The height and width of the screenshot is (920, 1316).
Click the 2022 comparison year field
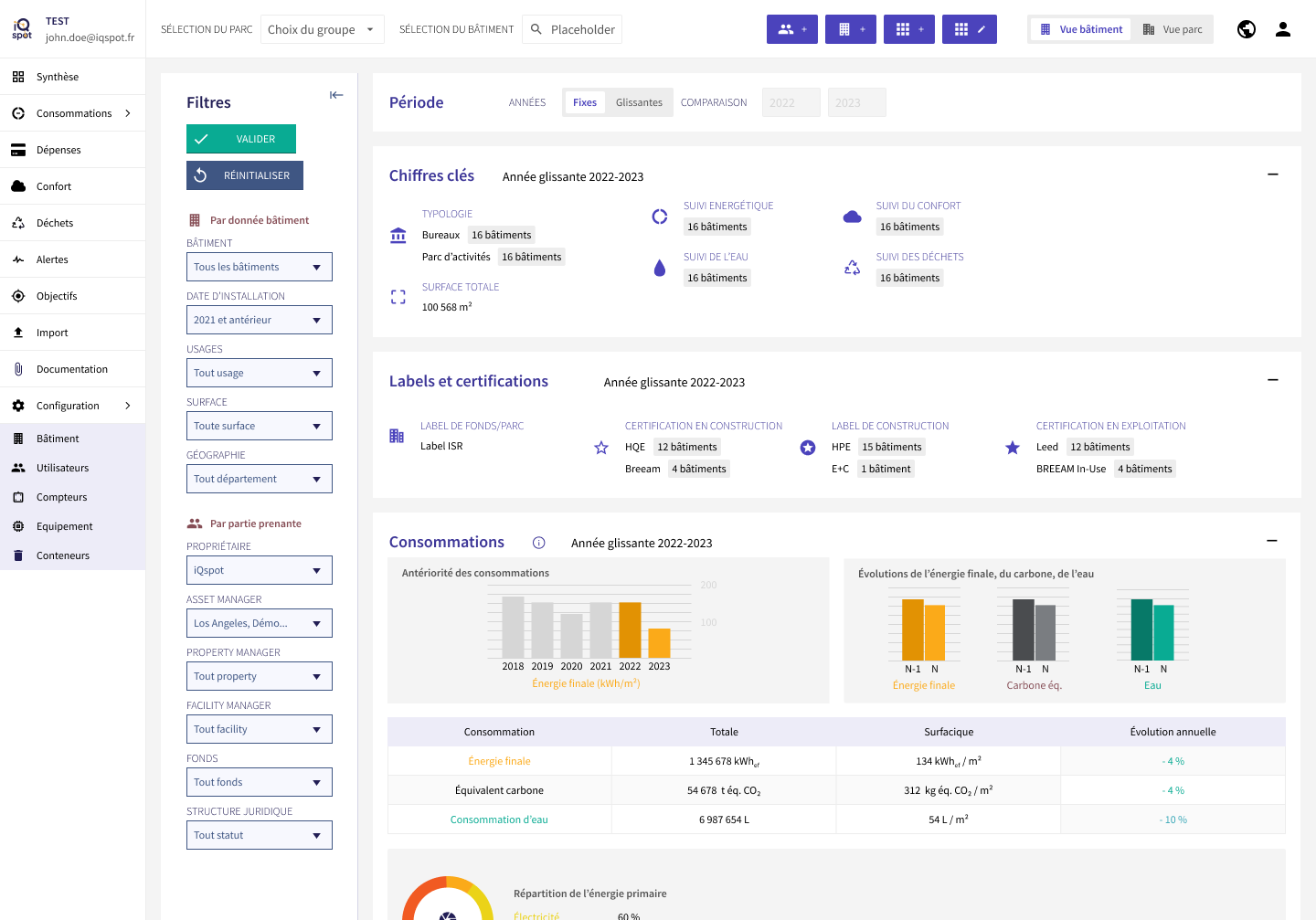point(791,102)
